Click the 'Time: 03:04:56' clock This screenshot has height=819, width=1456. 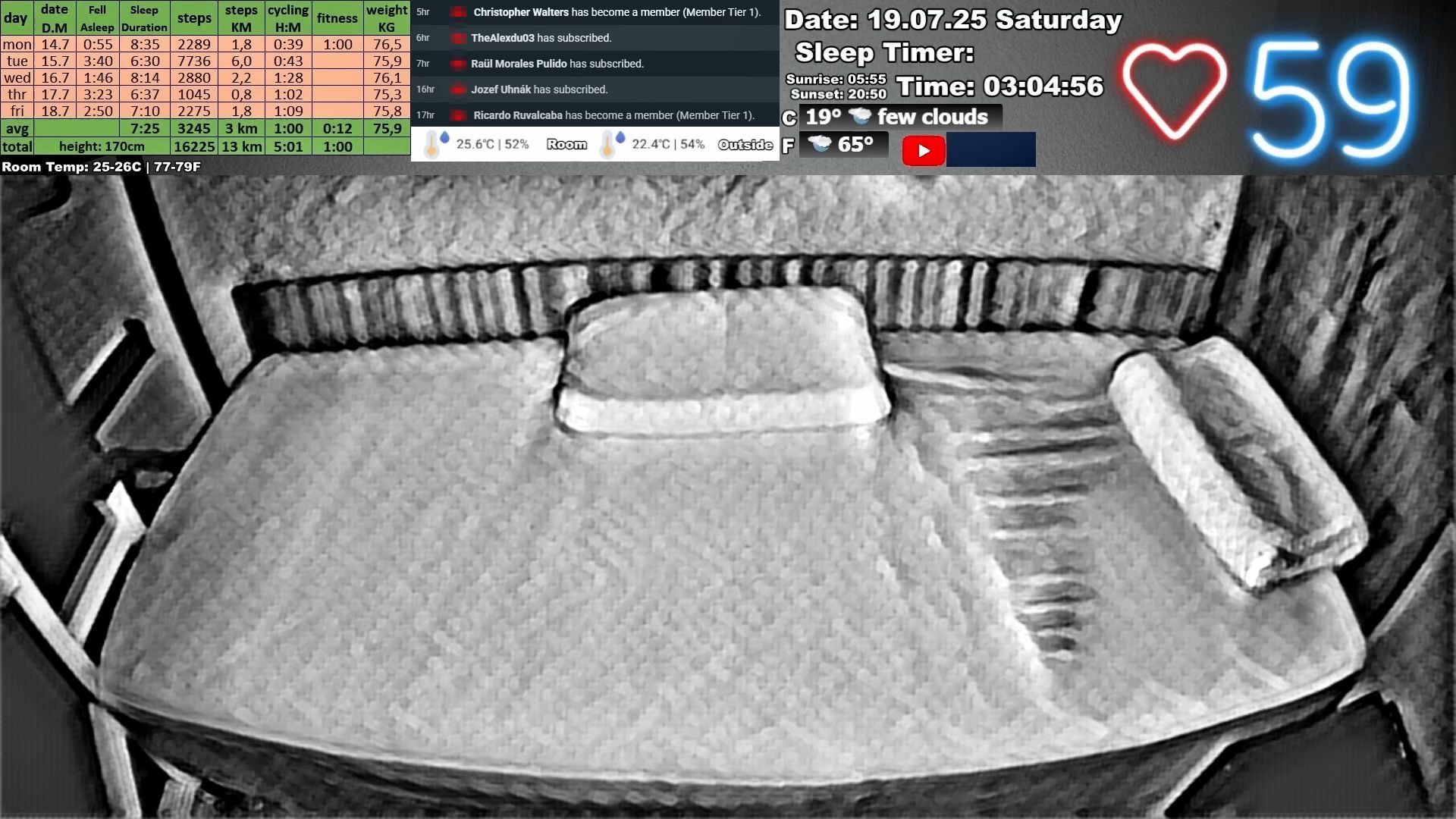pyautogui.click(x=999, y=86)
